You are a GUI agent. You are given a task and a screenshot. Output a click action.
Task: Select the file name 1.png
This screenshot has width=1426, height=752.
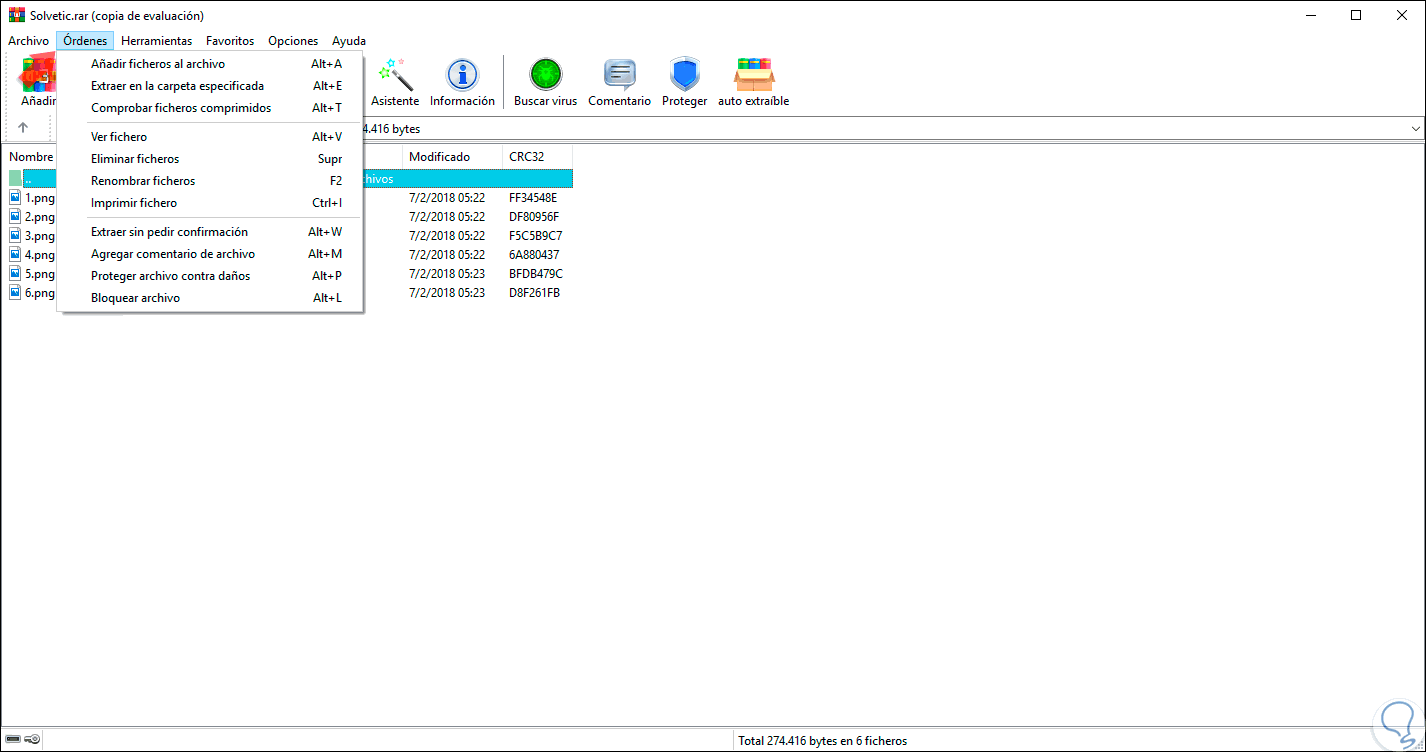click(x=40, y=198)
